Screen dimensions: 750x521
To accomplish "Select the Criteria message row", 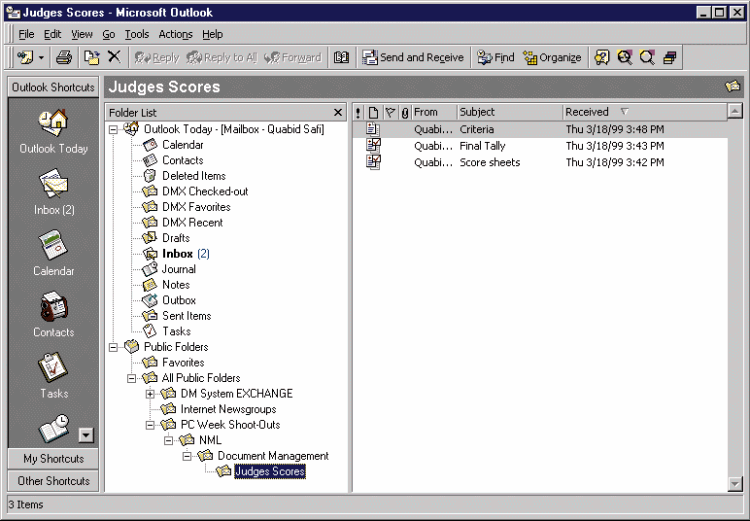I will point(540,129).
